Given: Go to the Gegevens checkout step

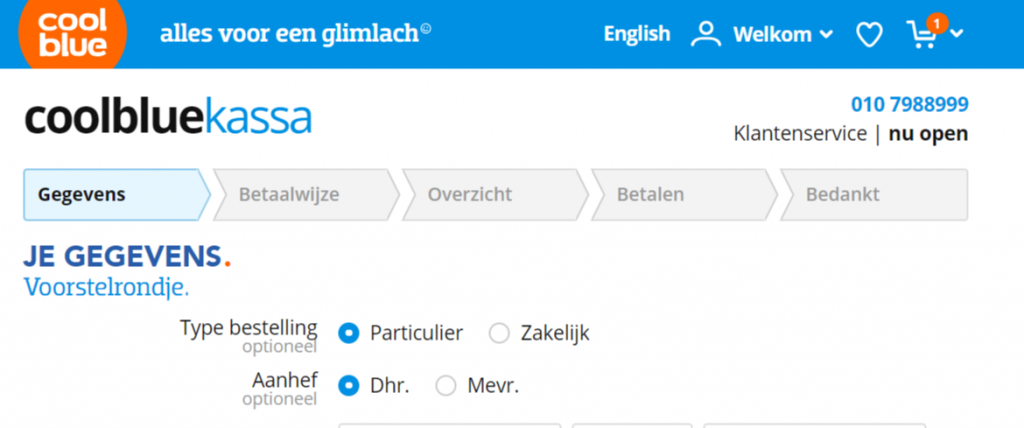Looking at the screenshot, I should pyautogui.click(x=118, y=195).
